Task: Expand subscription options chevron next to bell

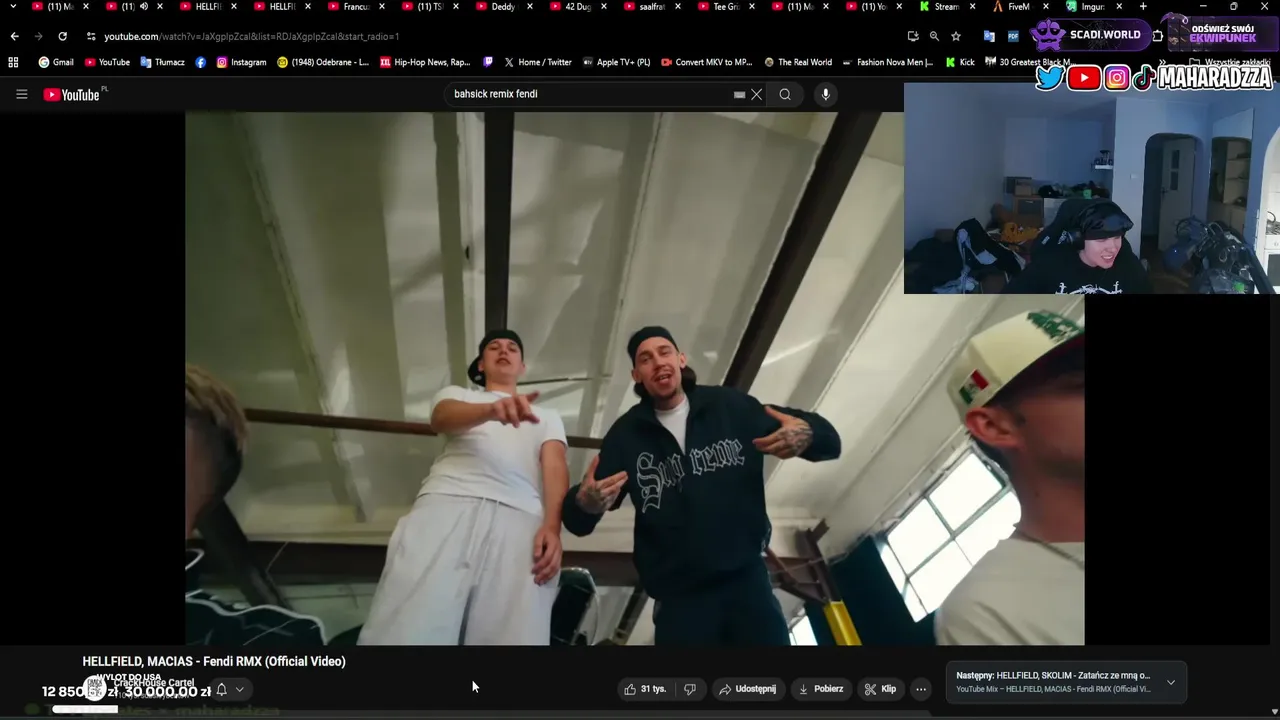Action: (x=239, y=689)
